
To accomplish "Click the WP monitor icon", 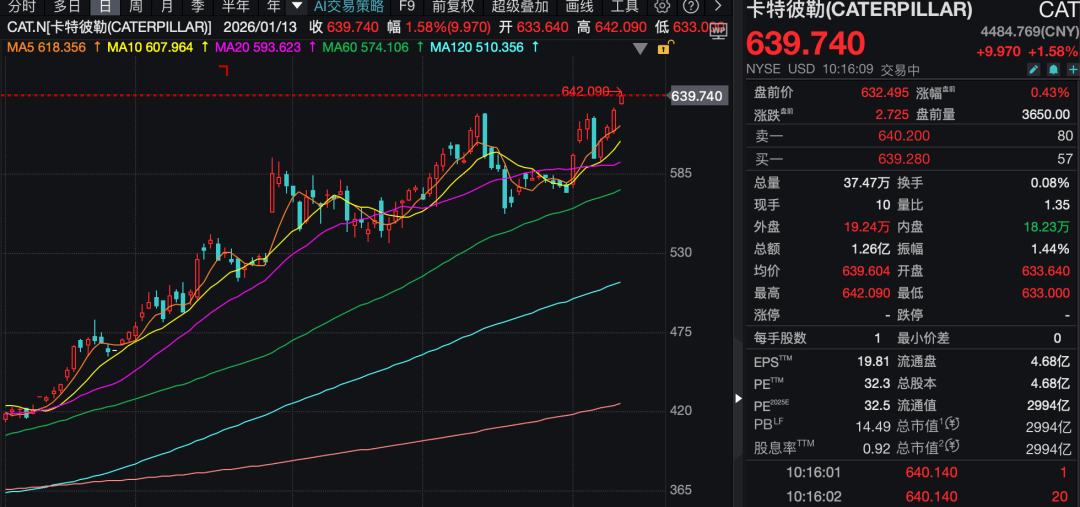I will (x=718, y=31).
